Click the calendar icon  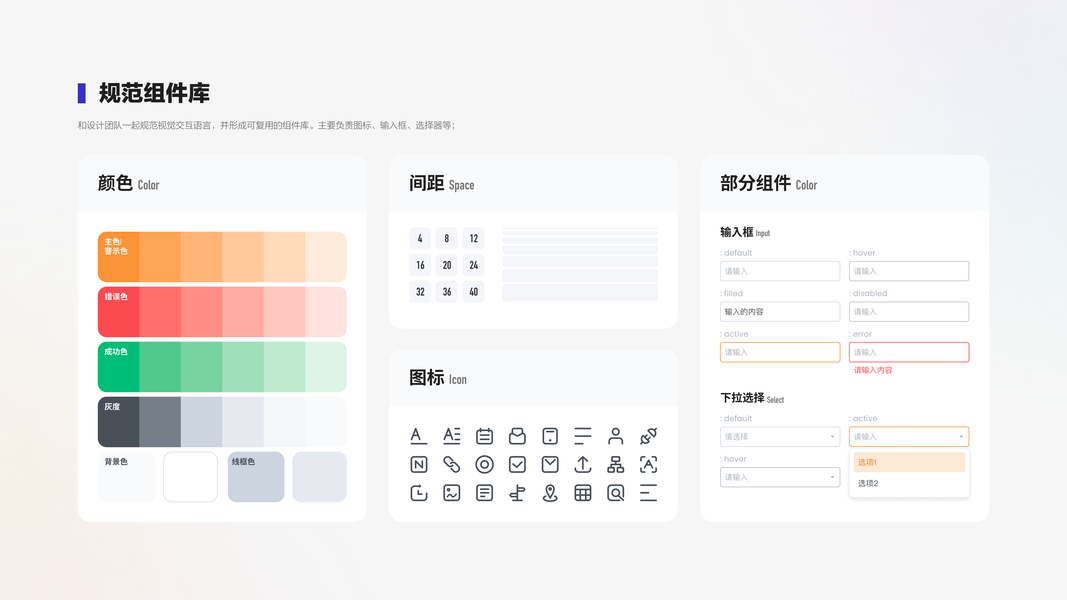[484, 435]
